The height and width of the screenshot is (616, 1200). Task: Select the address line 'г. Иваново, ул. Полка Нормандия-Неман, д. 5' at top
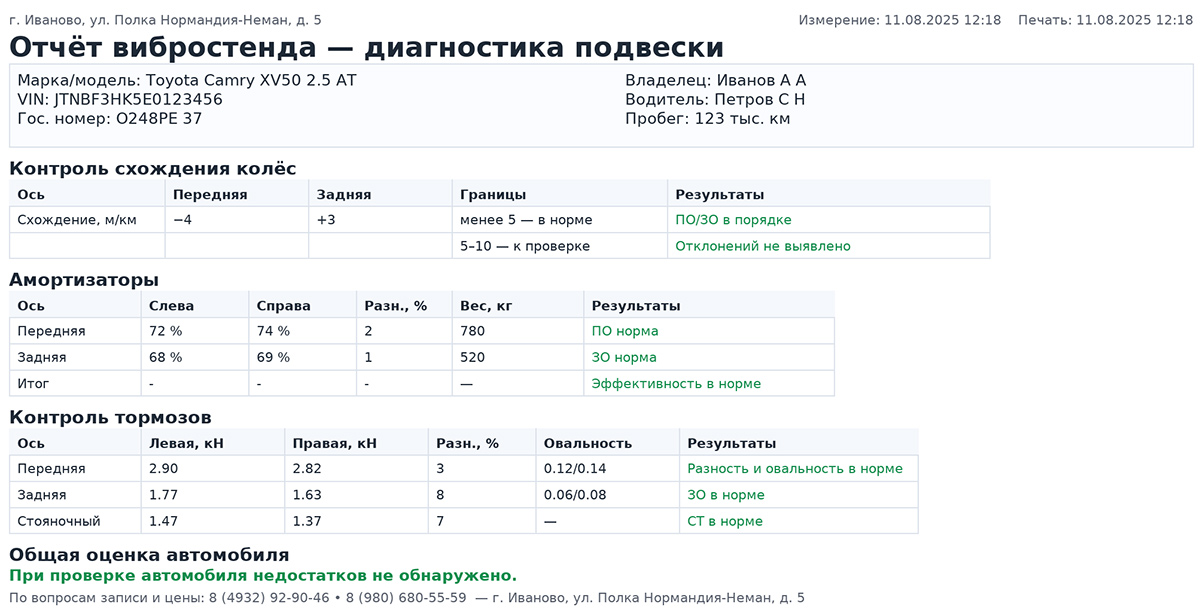tap(165, 20)
